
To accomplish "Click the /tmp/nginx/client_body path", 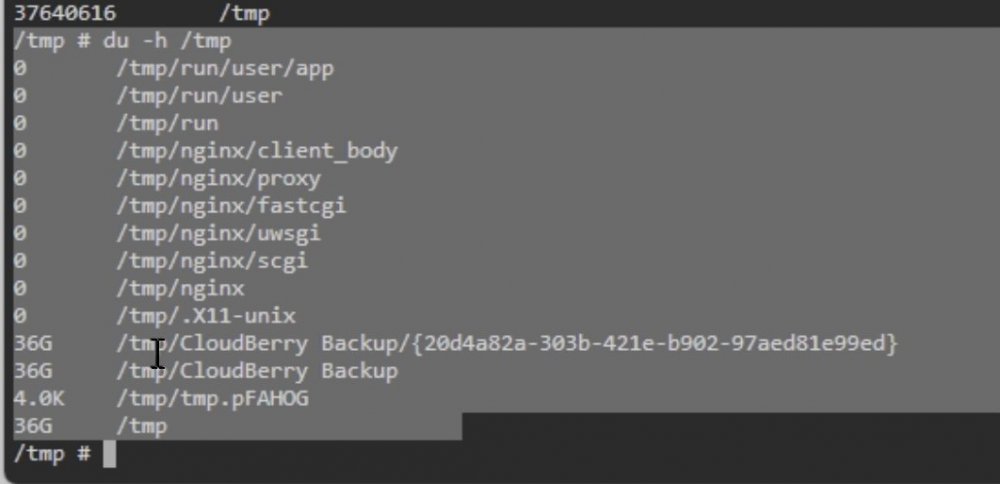I will pos(257,151).
